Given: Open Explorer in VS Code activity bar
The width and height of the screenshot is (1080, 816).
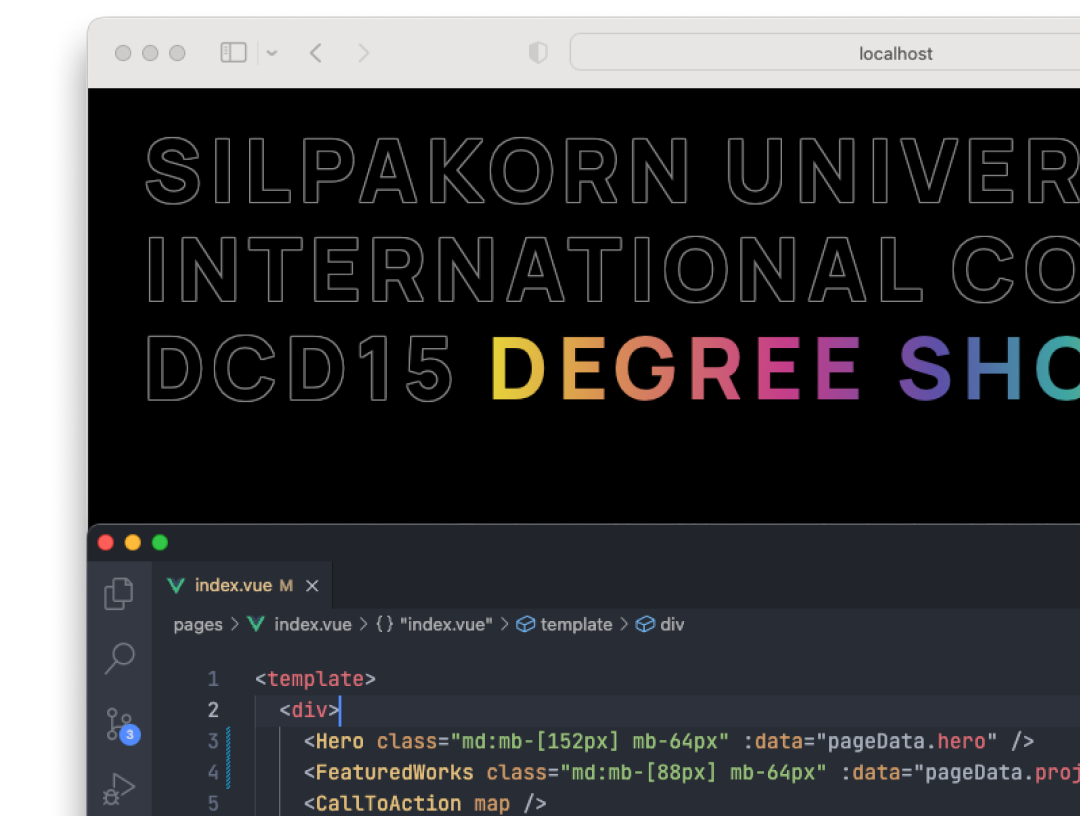Looking at the screenshot, I should 118,594.
